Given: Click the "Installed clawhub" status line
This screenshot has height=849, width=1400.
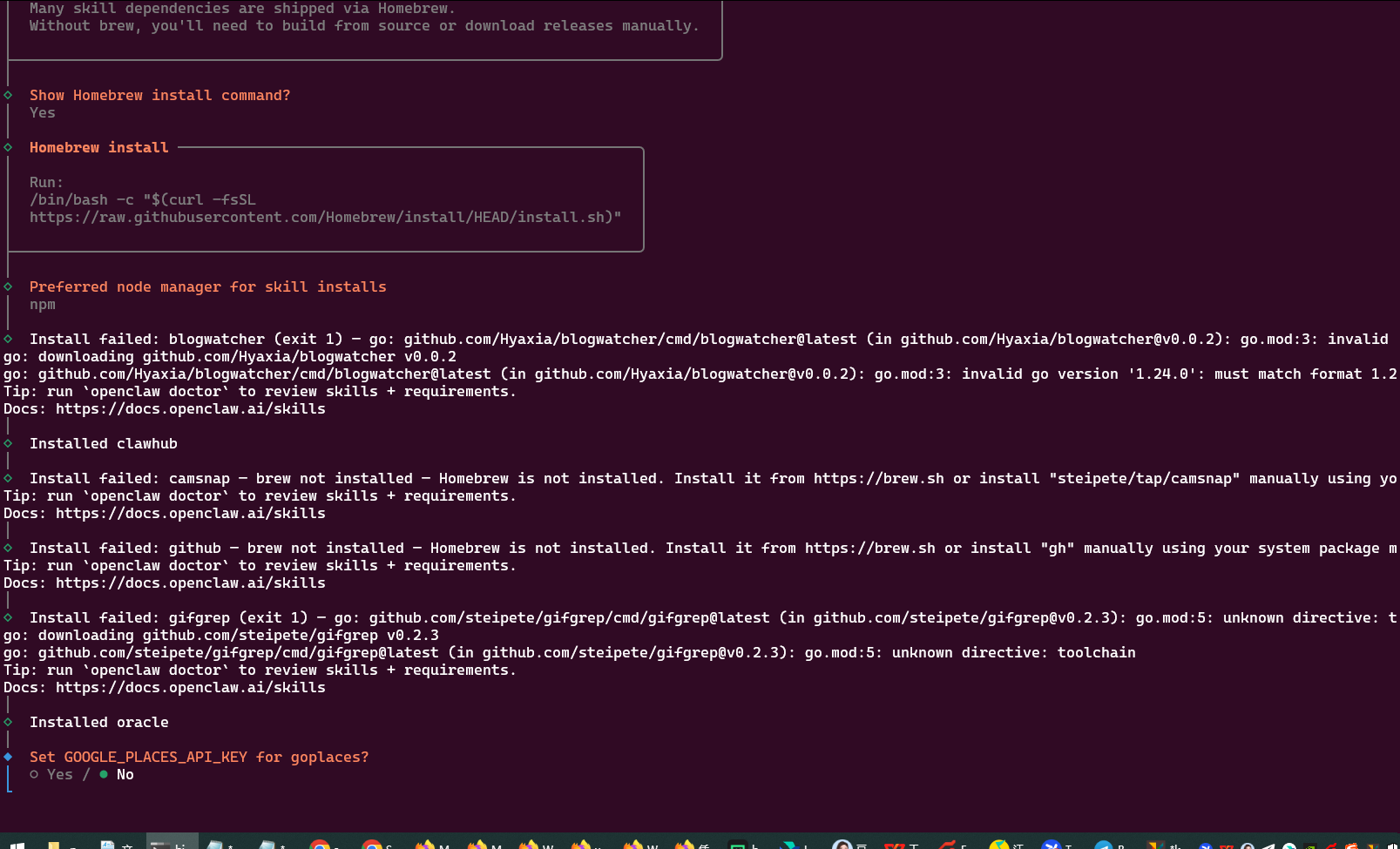Looking at the screenshot, I should click(103, 443).
